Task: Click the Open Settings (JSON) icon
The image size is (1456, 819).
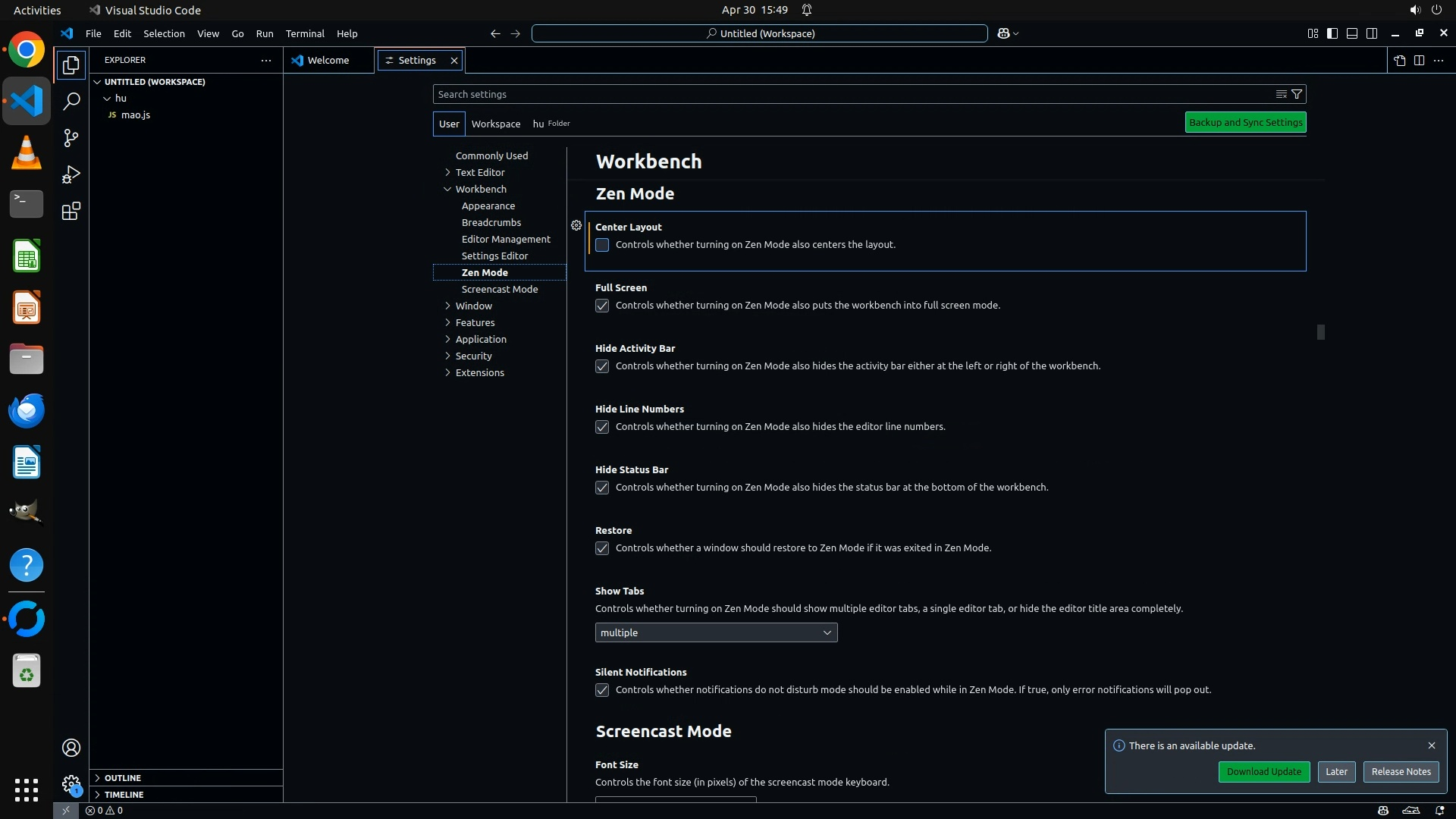Action: coord(1399,60)
